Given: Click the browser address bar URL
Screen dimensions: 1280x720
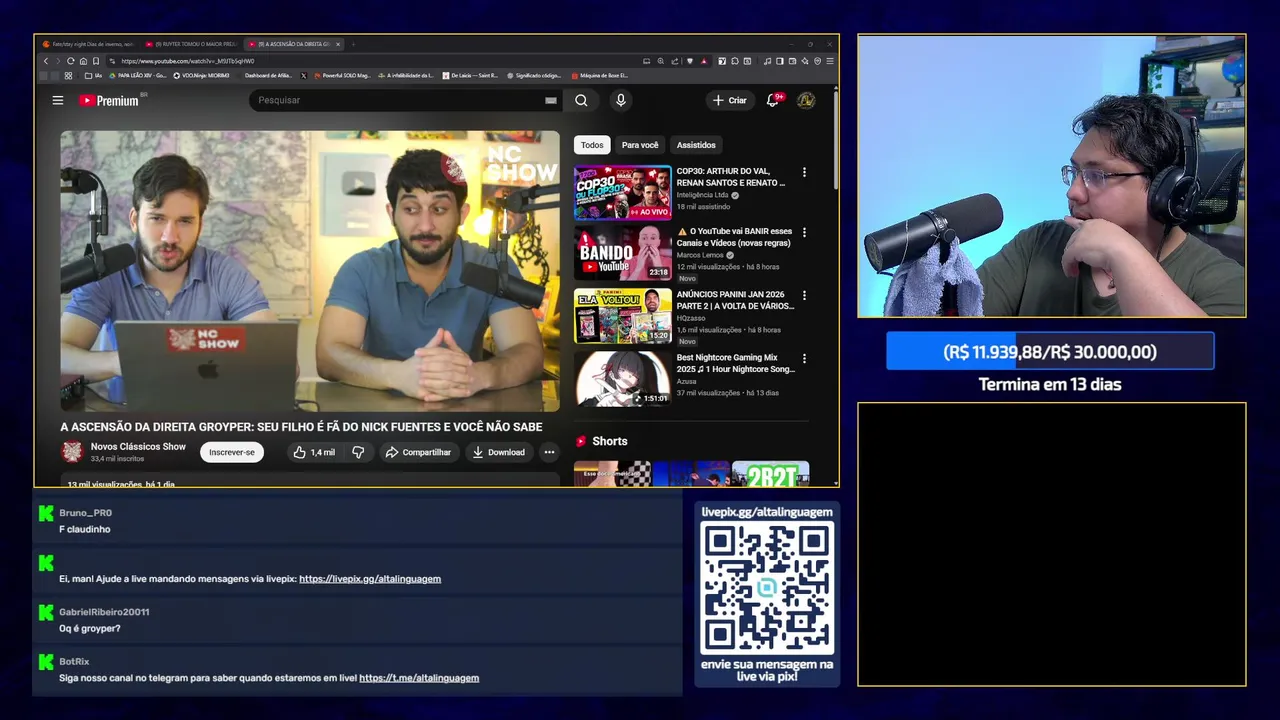Looking at the screenshot, I should 188,61.
